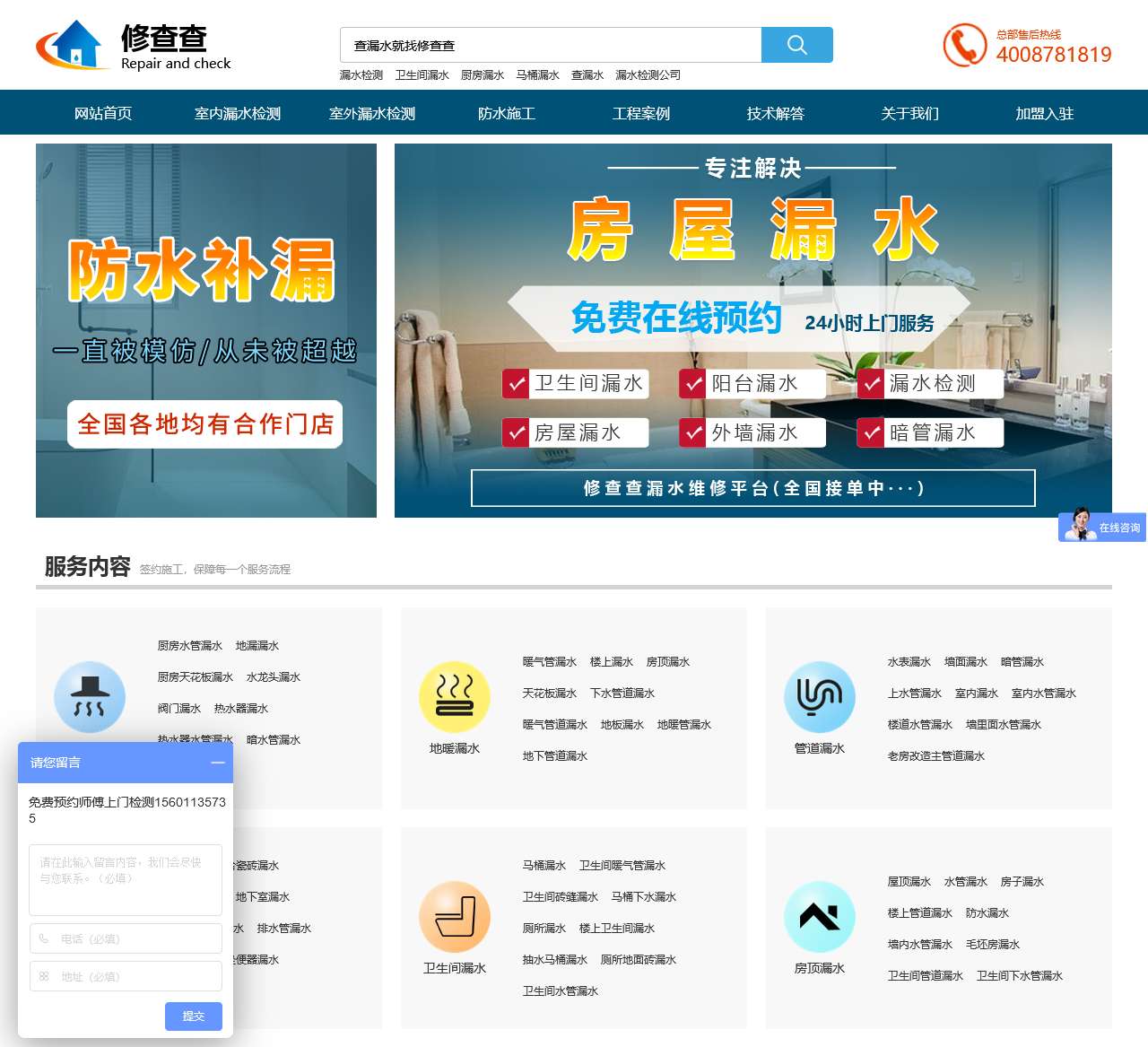
Task: Click the 防水补漏 left banner image
Action: coord(206,330)
